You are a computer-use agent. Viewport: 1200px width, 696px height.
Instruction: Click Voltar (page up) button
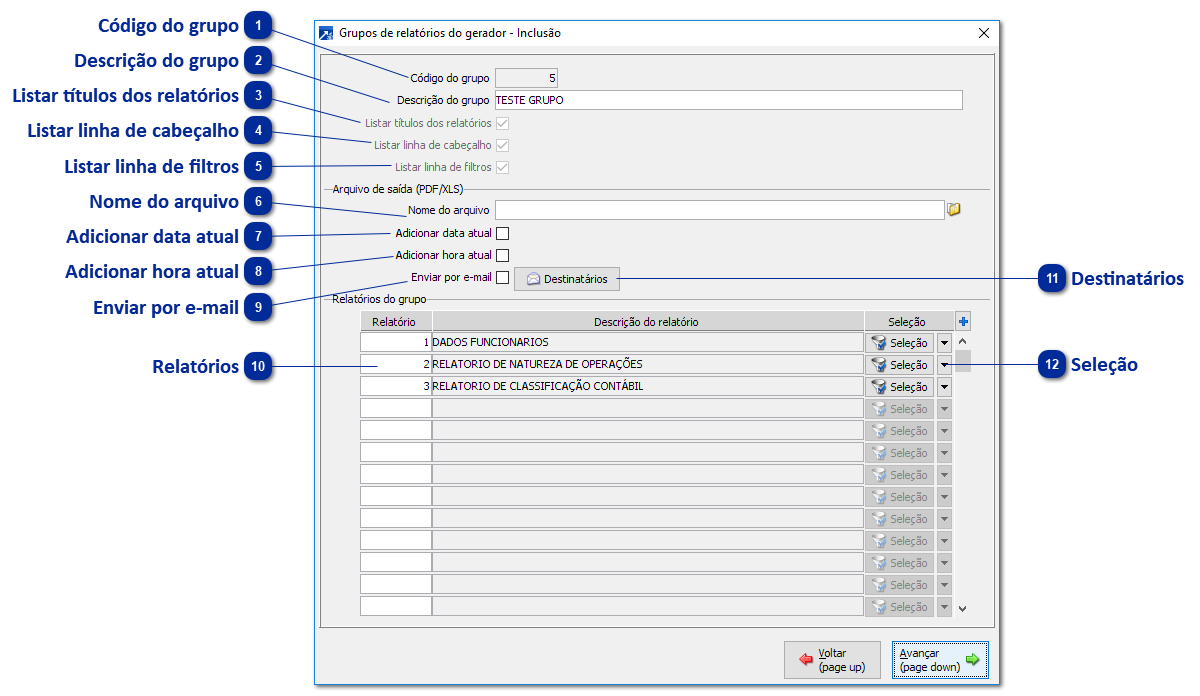pos(832,660)
